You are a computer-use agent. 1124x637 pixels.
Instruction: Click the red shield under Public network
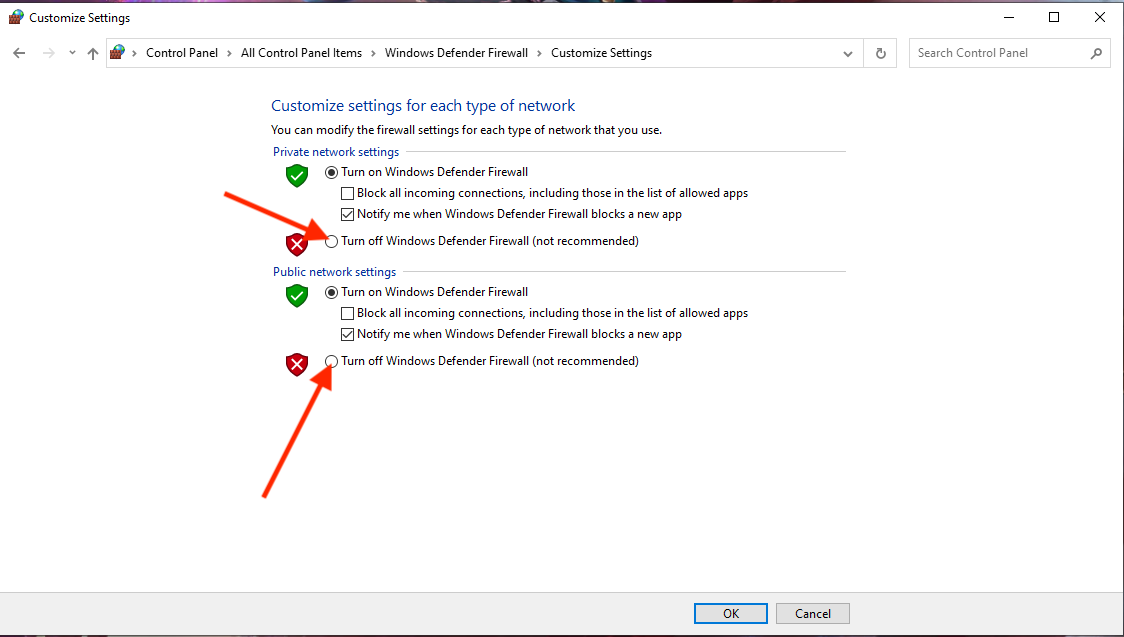(x=297, y=365)
